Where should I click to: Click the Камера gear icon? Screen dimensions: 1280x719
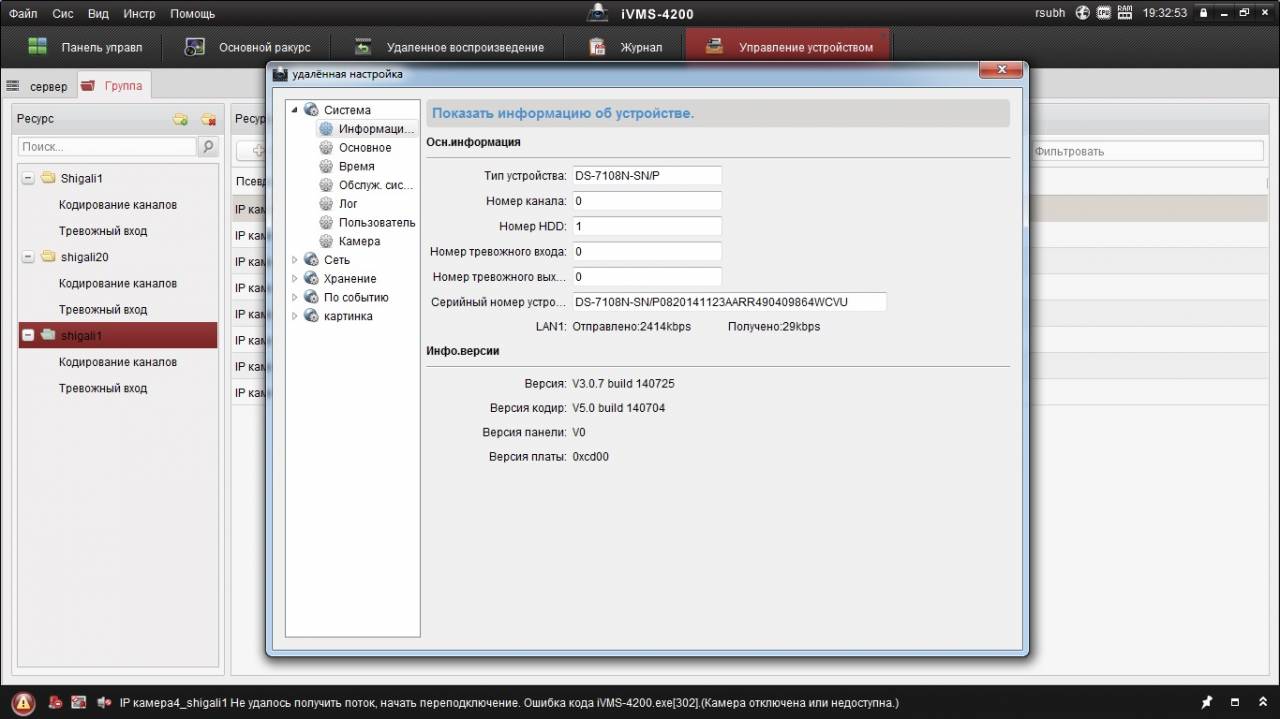326,241
